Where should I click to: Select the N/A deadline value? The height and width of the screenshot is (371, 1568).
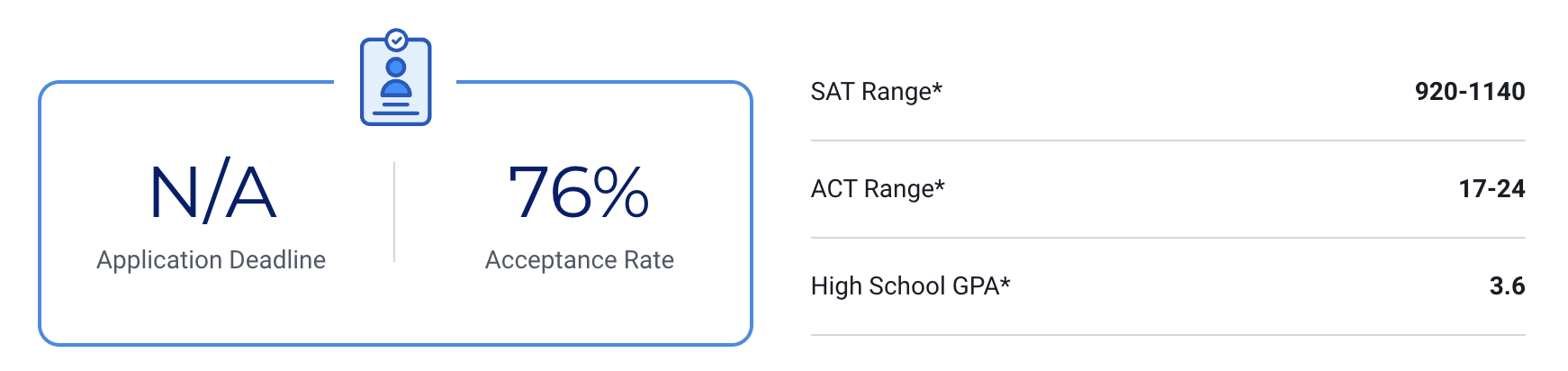pyautogui.click(x=212, y=192)
